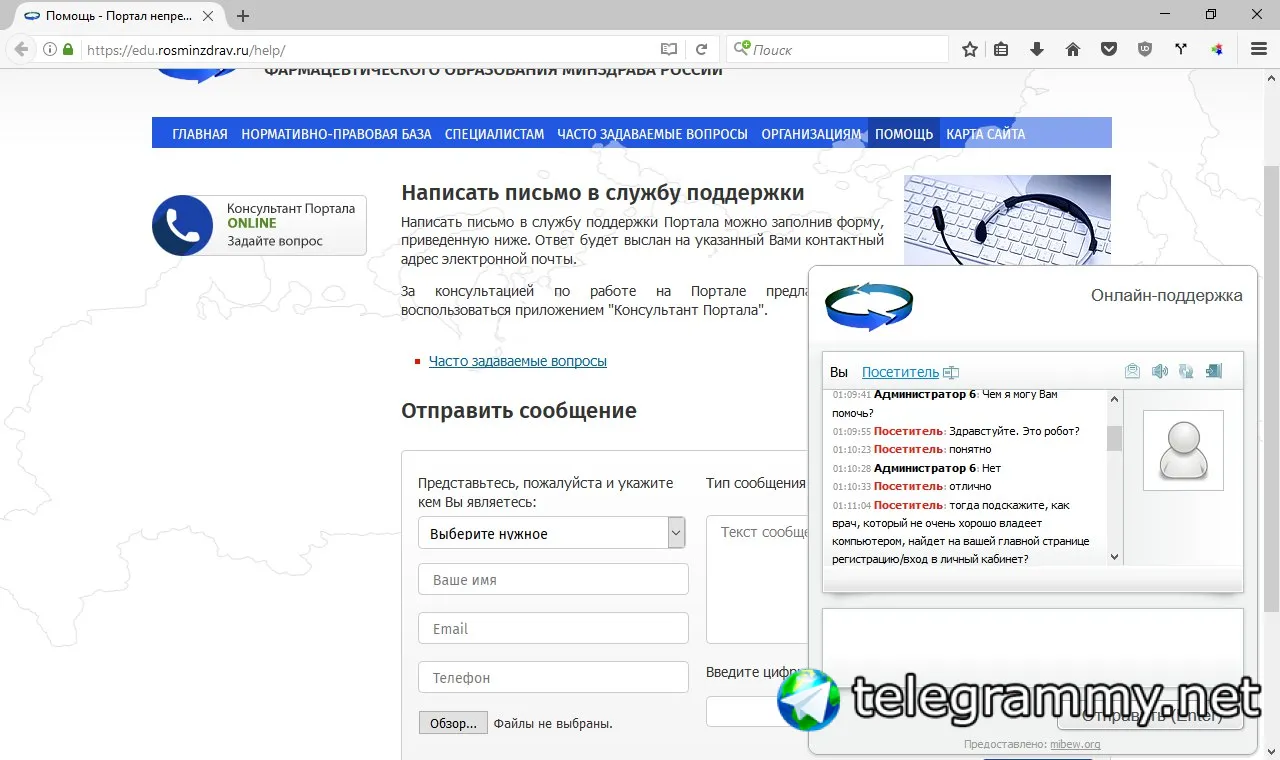Open the uBlock Origin shield extension
This screenshot has height=760, width=1280.
[1145, 49]
